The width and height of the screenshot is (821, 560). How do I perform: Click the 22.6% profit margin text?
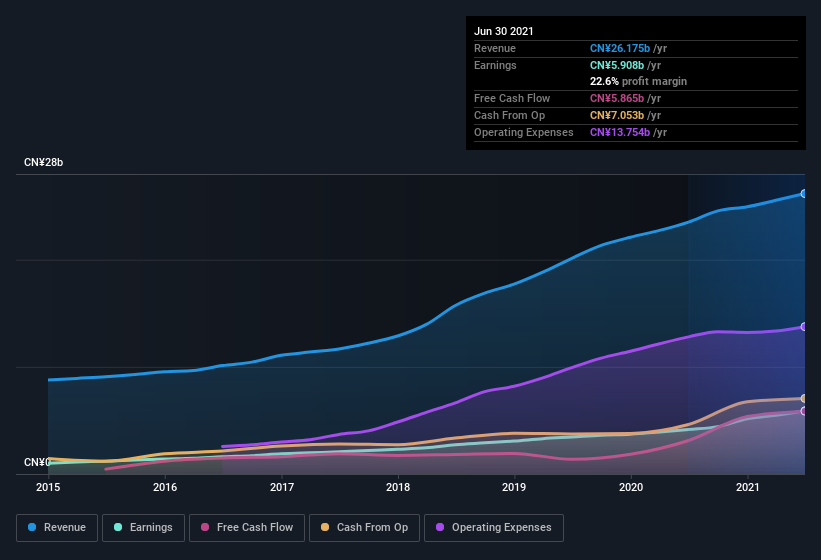(638, 81)
